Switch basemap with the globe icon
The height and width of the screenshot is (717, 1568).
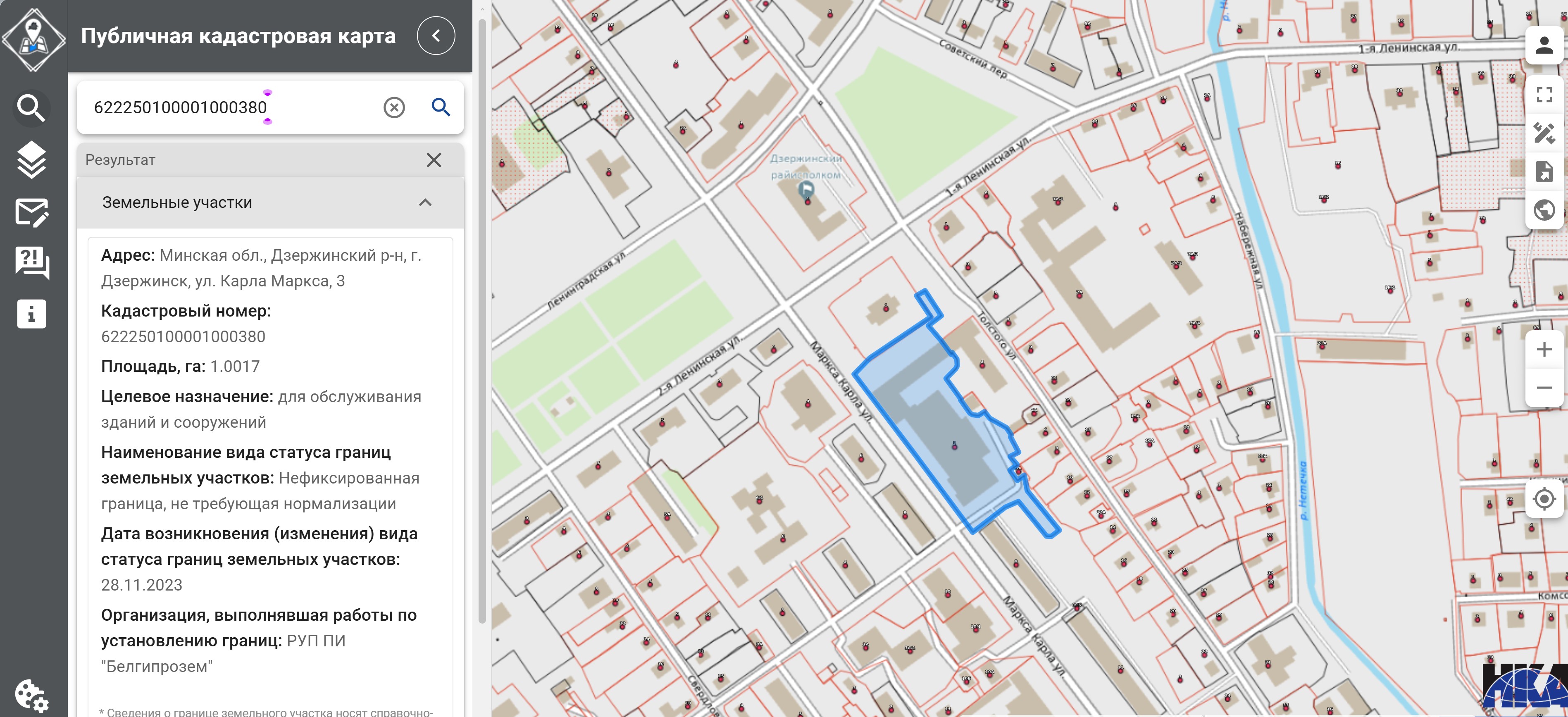[1544, 210]
